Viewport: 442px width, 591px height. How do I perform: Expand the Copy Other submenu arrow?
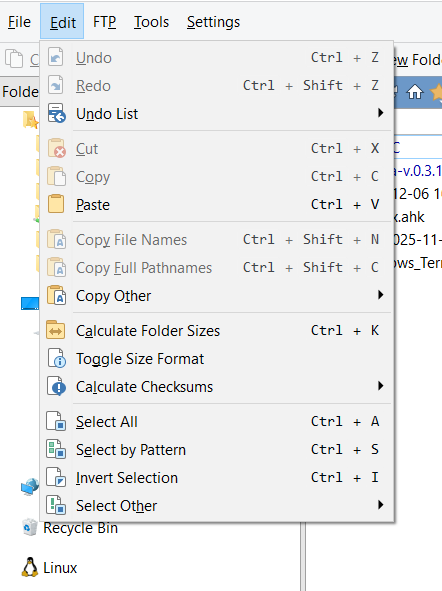point(381,295)
